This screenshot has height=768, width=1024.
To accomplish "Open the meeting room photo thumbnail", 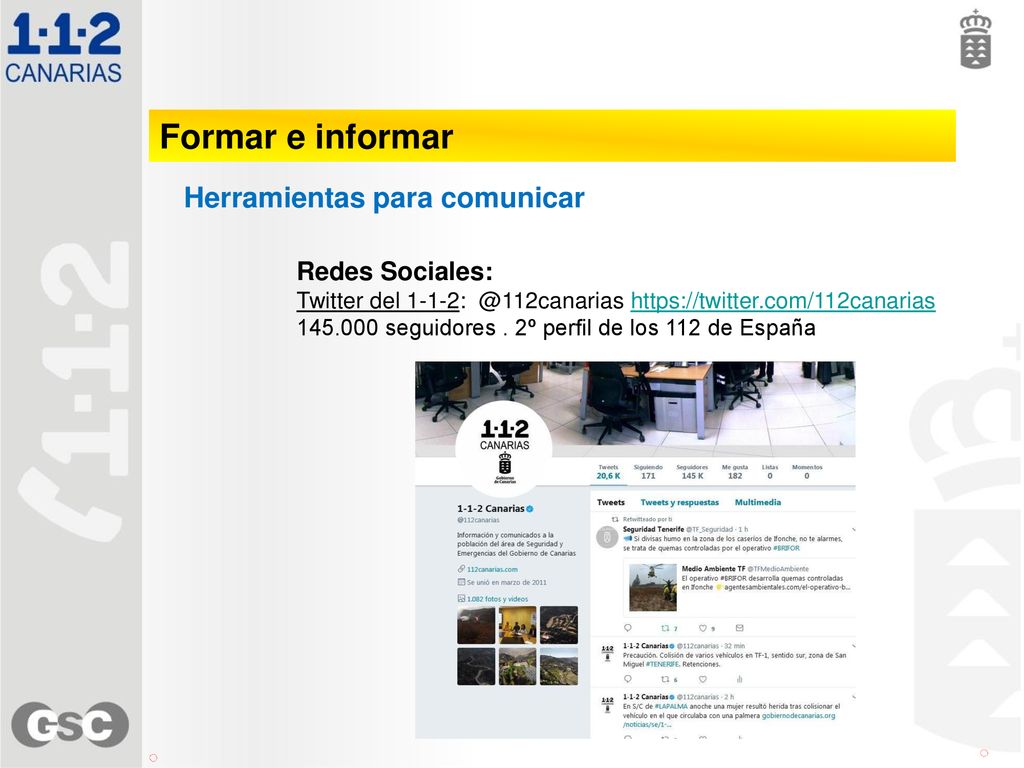I will pos(517,625).
